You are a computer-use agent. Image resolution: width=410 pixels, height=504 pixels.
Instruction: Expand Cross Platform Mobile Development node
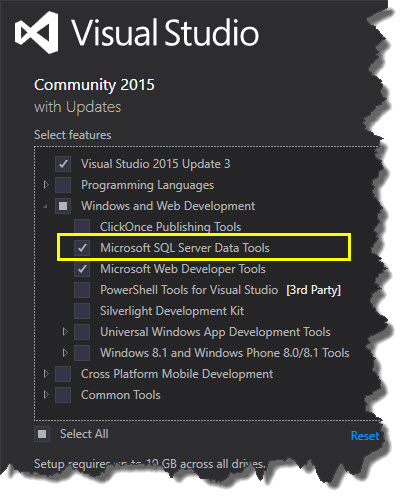[x=46, y=374]
